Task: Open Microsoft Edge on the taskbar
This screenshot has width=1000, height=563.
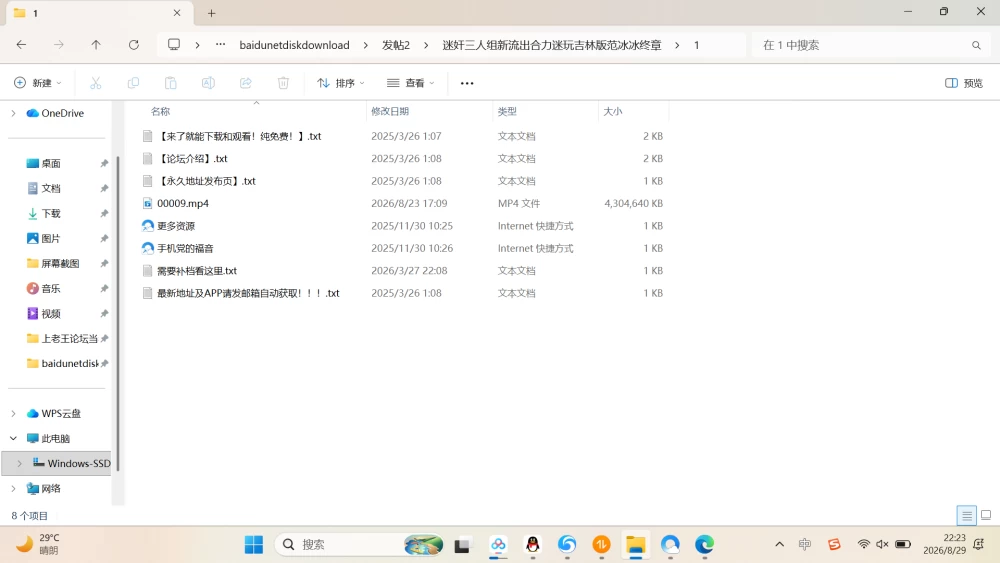Action: 704,545
